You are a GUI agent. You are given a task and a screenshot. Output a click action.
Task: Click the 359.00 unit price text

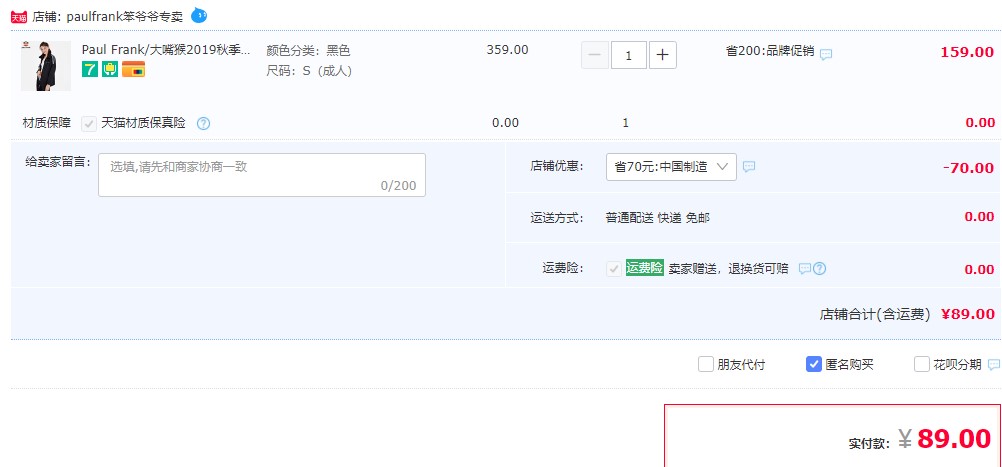(507, 50)
